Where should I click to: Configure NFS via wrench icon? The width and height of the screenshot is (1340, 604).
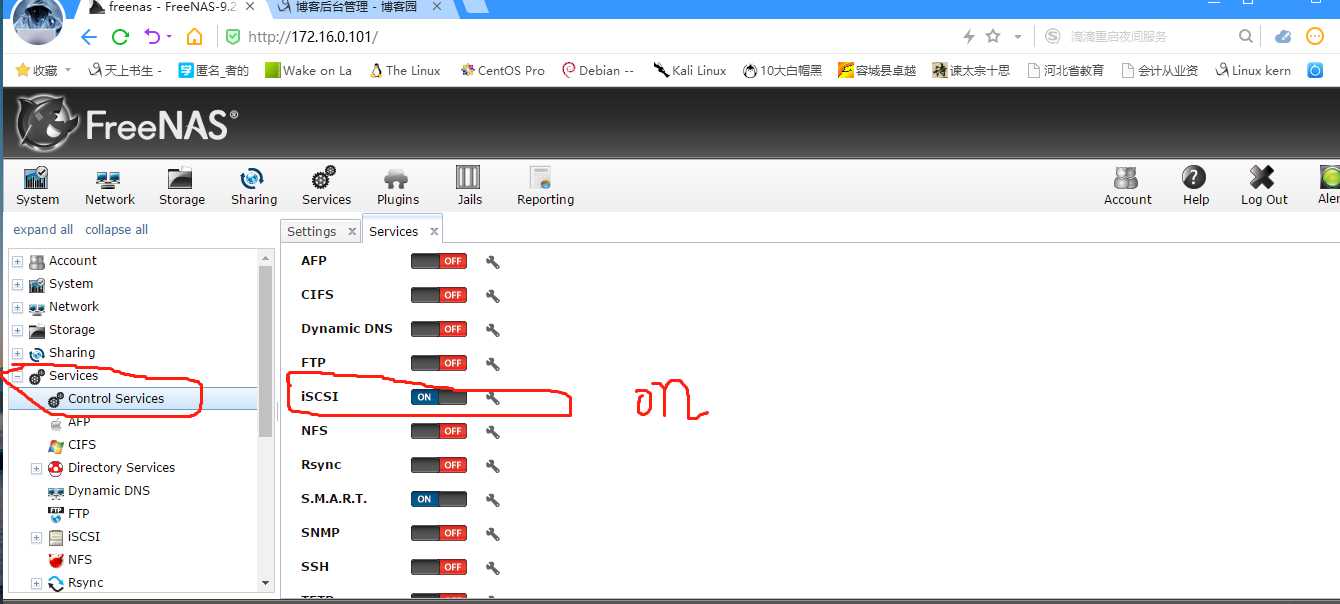coord(492,432)
